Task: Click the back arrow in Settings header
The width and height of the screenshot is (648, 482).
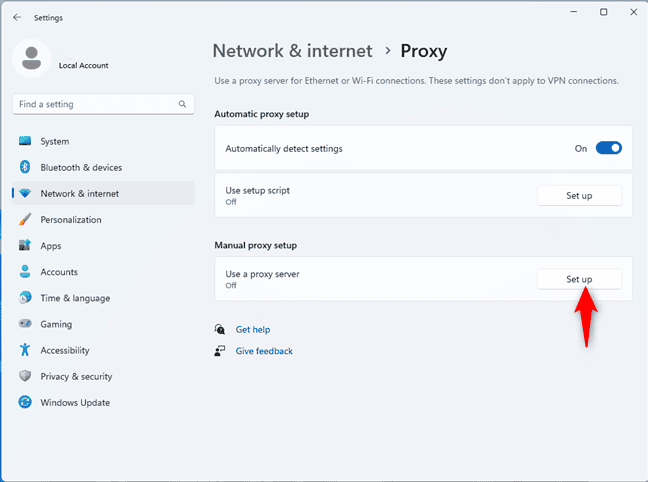Action: (x=17, y=17)
